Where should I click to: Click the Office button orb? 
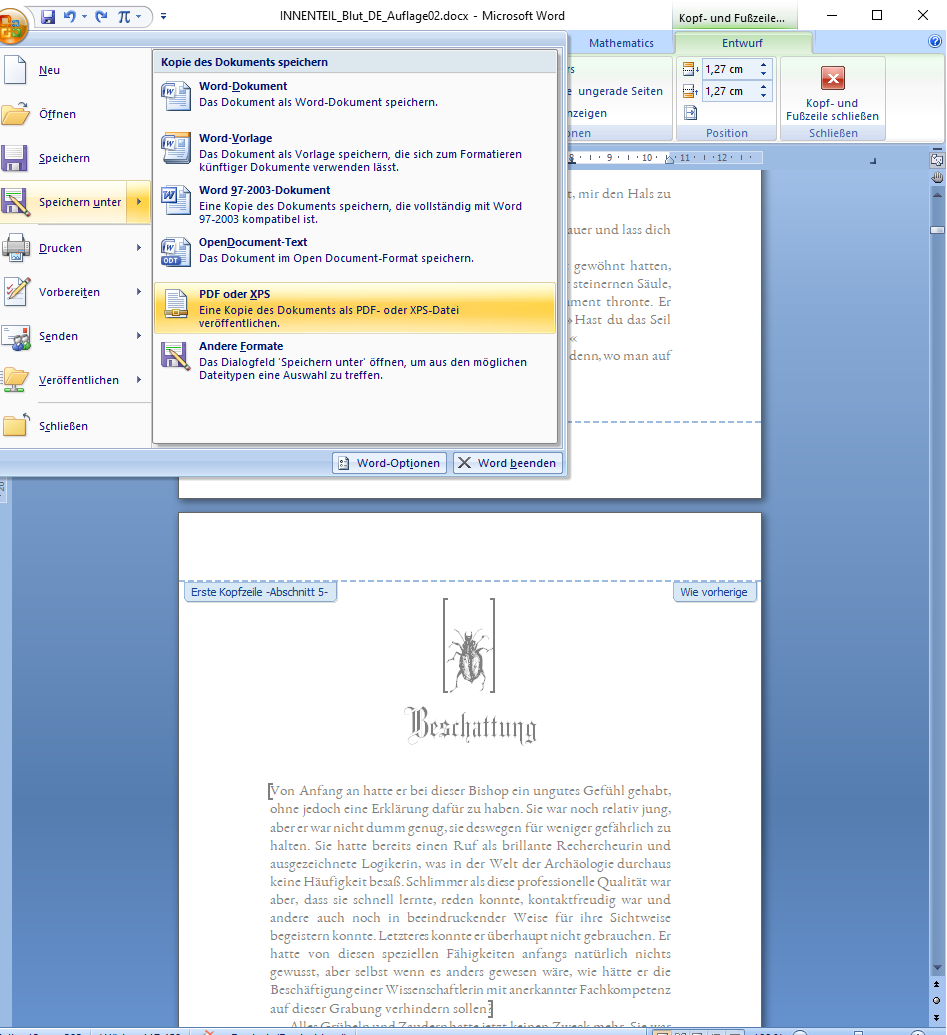(x=12, y=25)
